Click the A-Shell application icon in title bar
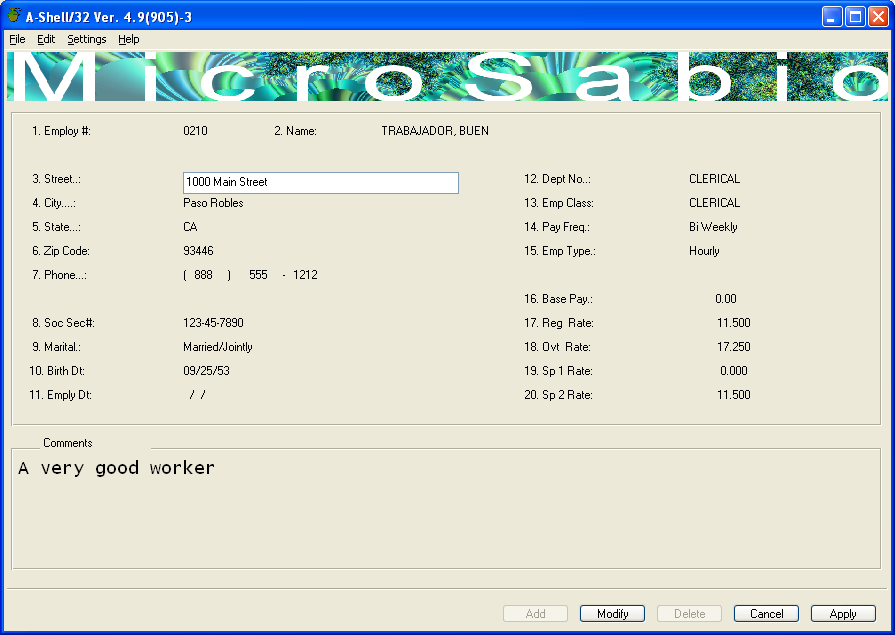 point(13,15)
